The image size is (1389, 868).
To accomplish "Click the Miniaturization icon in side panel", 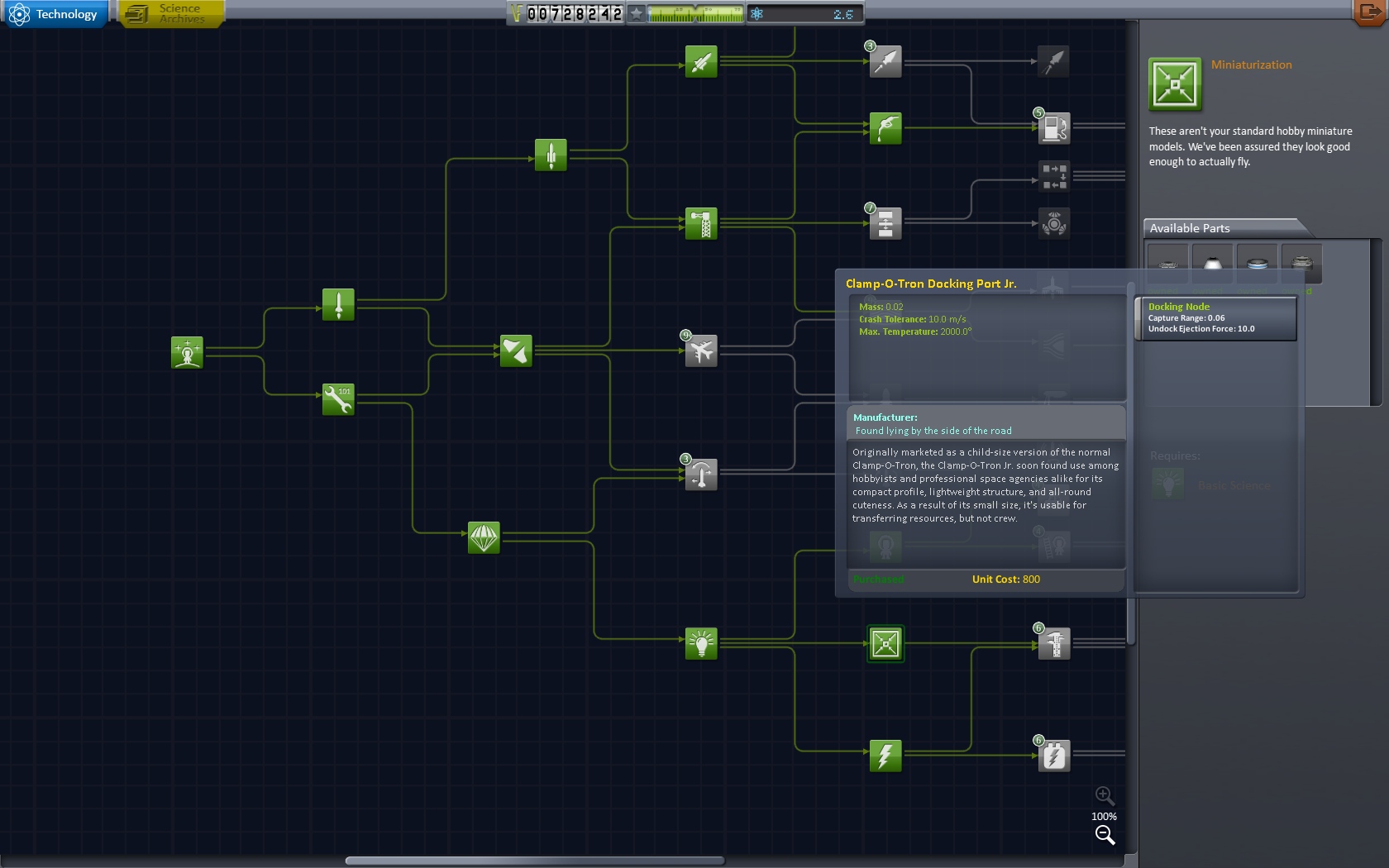I will click(1175, 84).
